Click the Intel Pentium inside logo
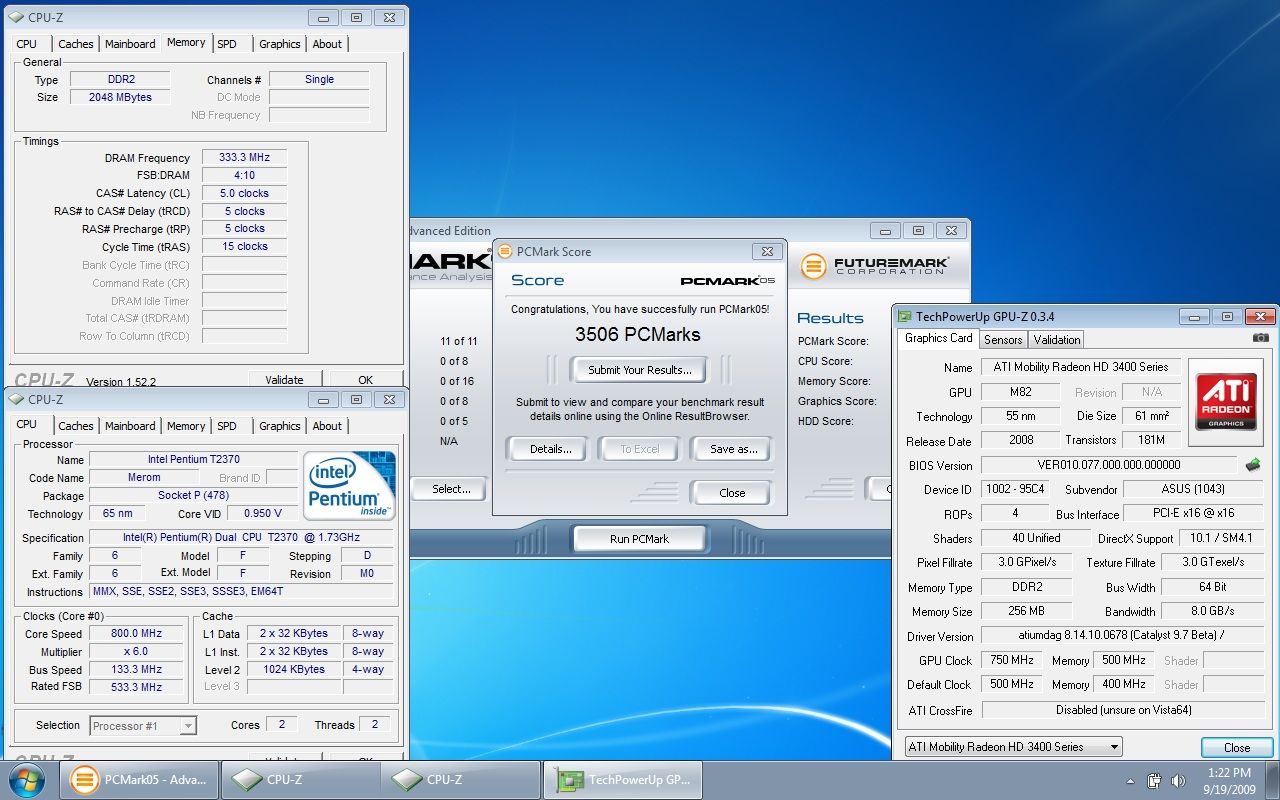The image size is (1280, 800). tap(351, 485)
